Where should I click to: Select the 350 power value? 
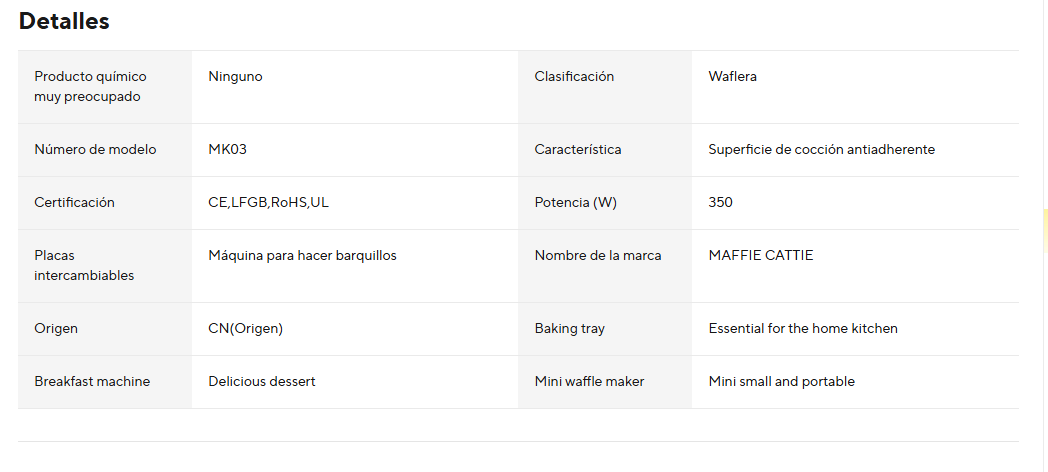[x=720, y=203]
